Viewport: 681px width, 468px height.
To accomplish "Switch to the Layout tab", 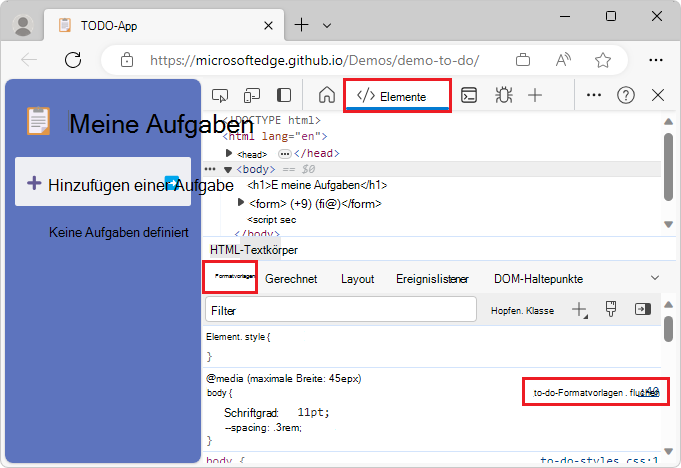I will click(357, 279).
